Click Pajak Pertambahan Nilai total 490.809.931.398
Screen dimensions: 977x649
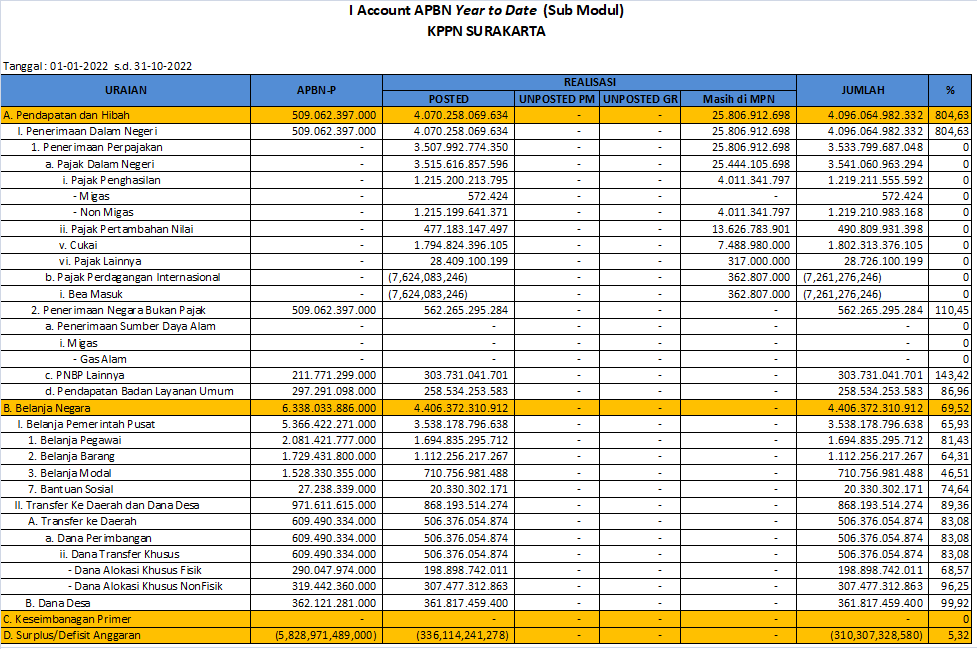point(880,229)
